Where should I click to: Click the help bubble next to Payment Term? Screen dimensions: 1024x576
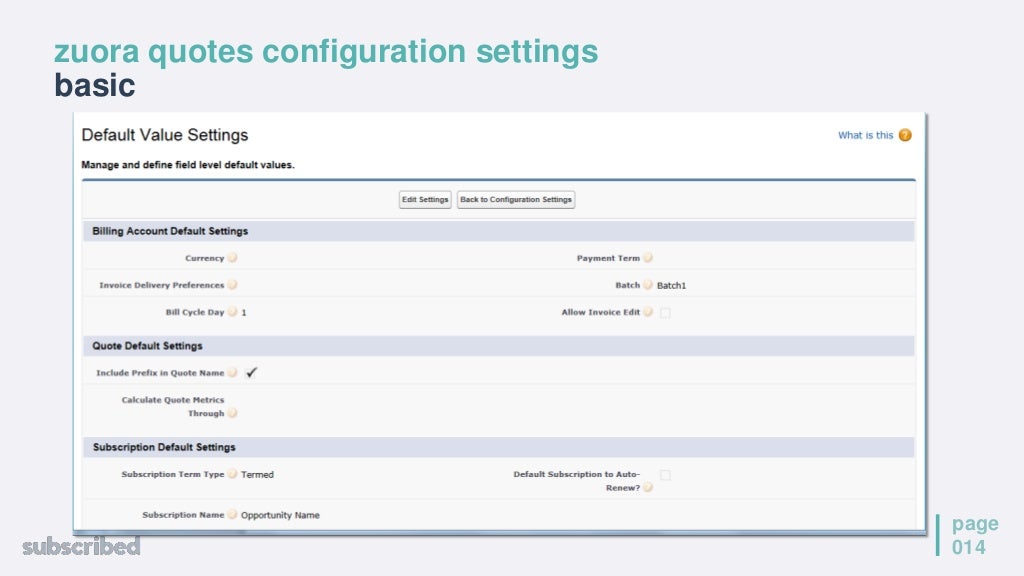point(648,258)
